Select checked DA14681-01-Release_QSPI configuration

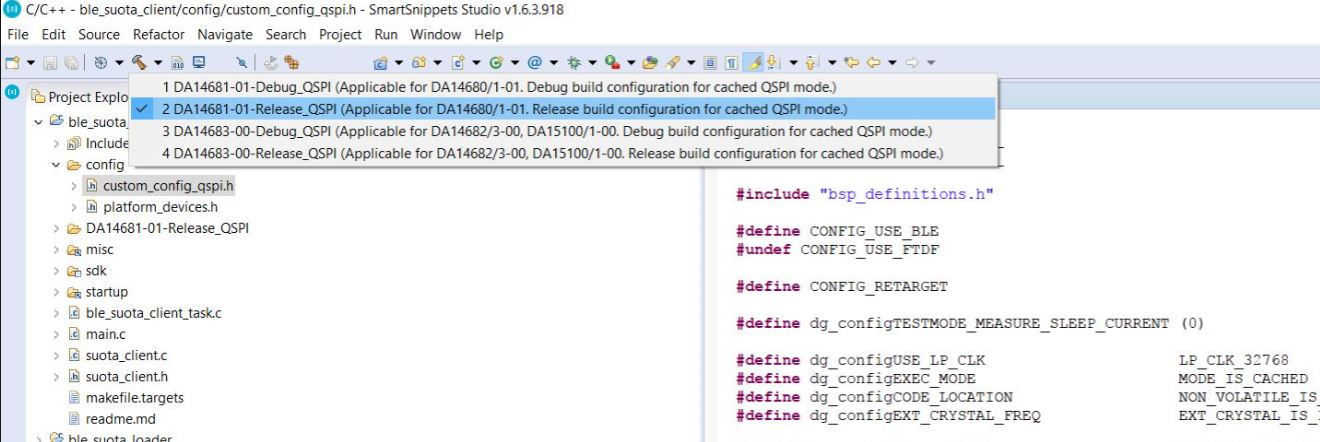click(x=564, y=108)
